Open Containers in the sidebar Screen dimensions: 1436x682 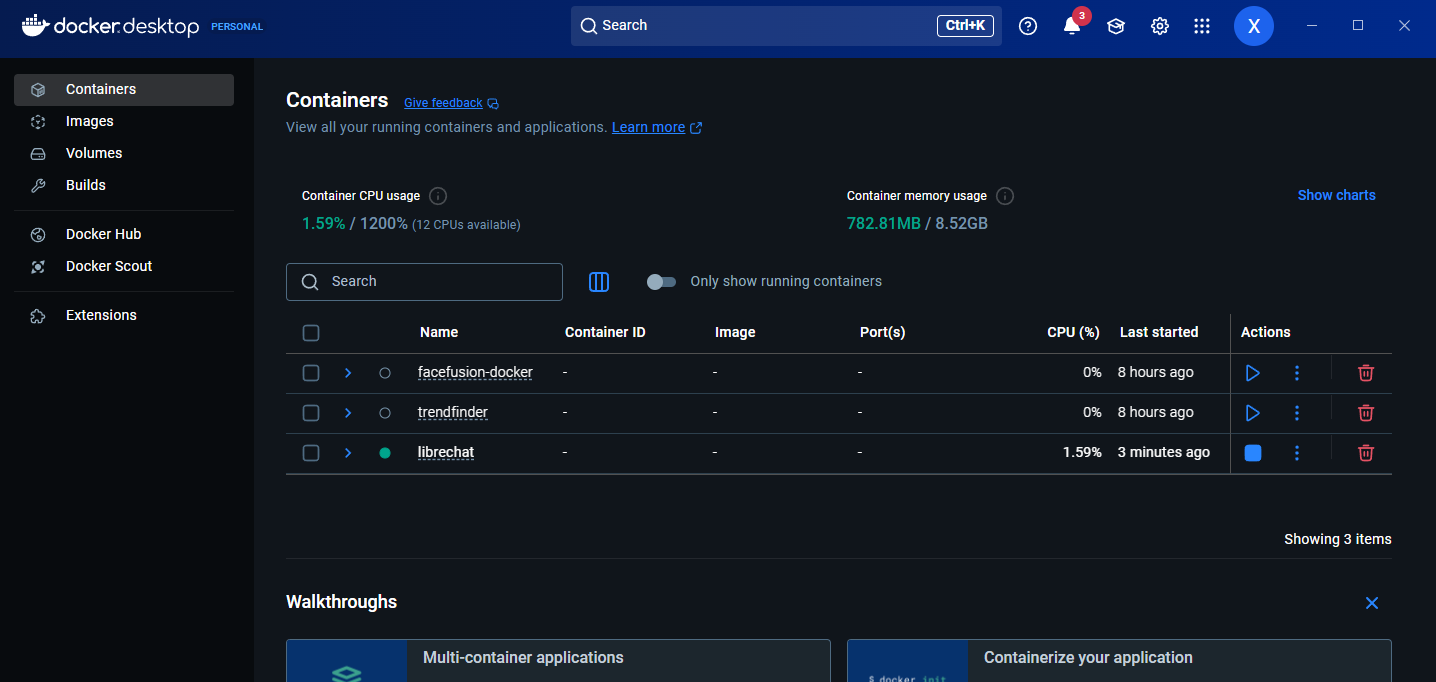[x=124, y=90]
